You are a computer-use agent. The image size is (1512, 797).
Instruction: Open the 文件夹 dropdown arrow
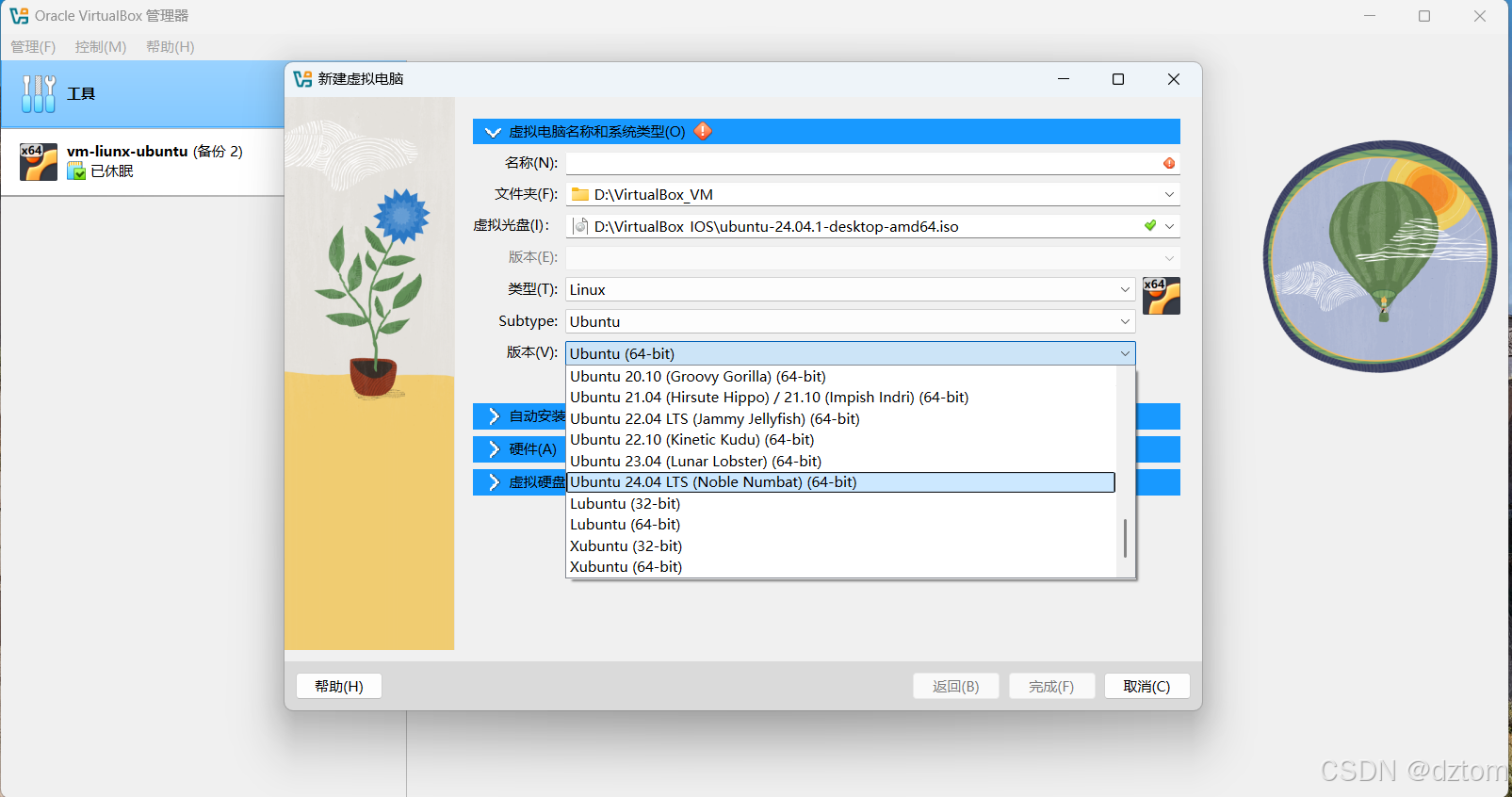1169,194
